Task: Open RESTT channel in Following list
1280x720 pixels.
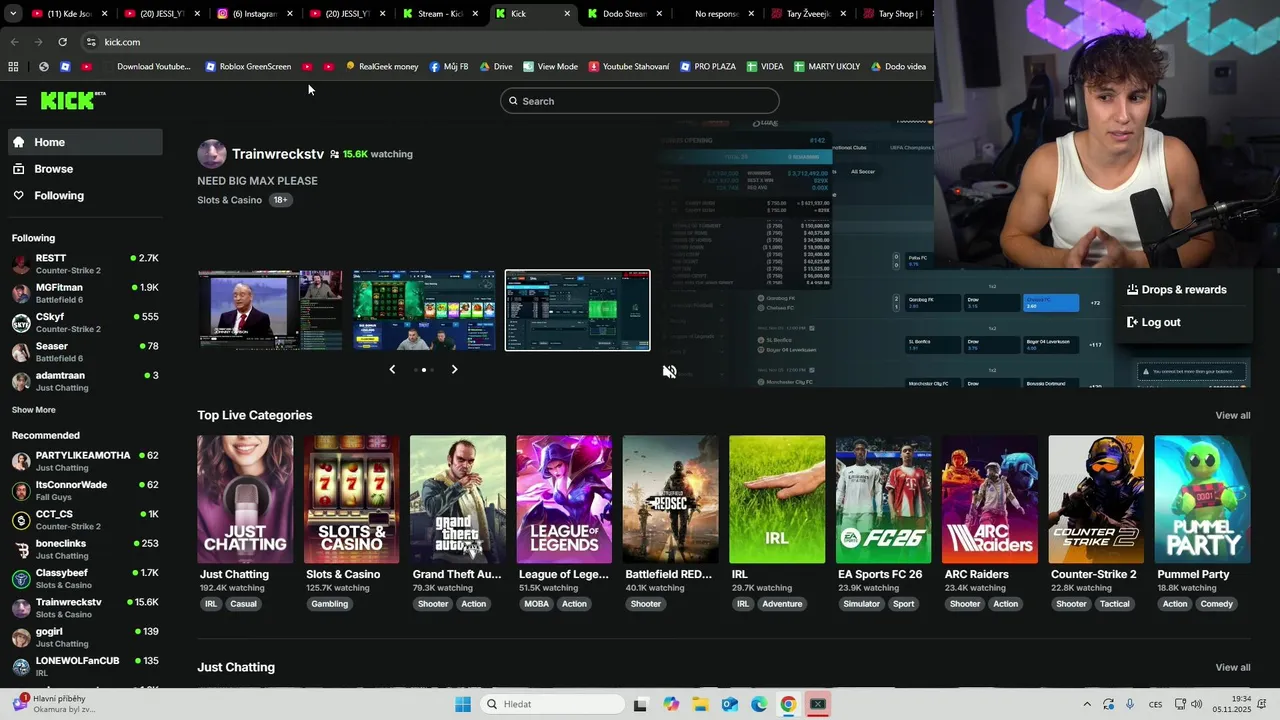Action: [x=85, y=264]
